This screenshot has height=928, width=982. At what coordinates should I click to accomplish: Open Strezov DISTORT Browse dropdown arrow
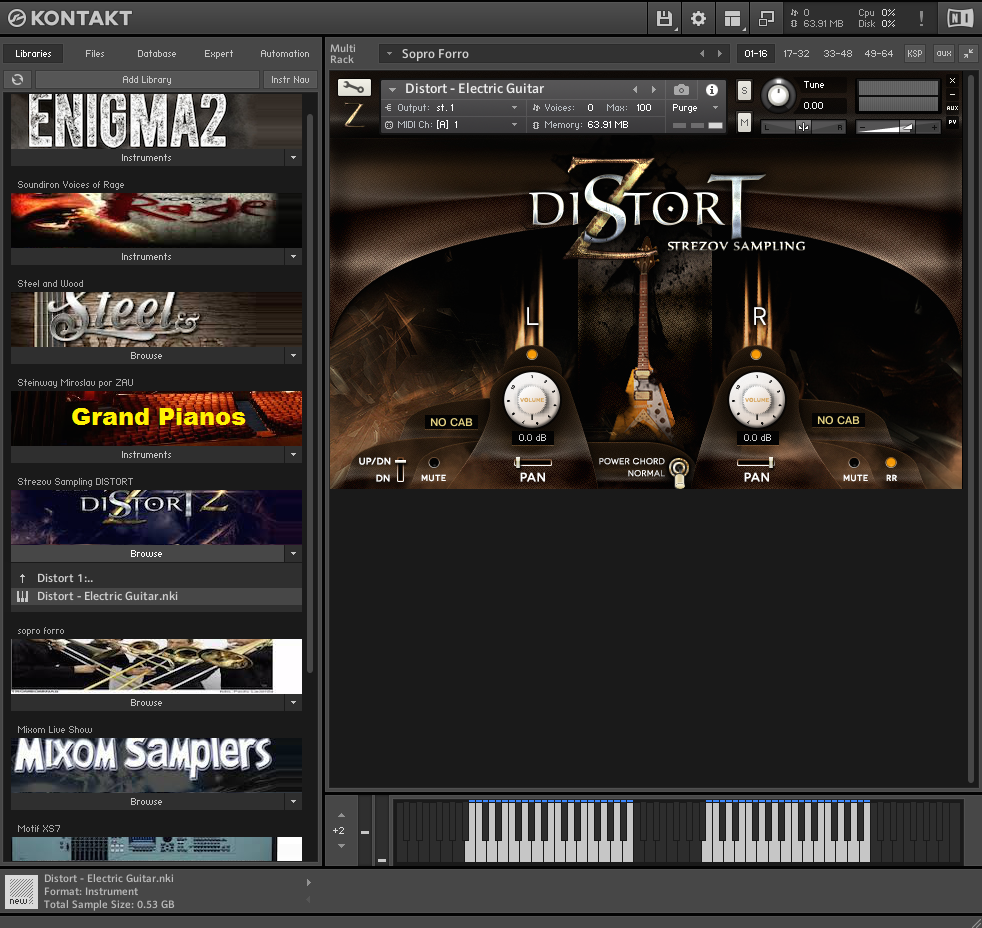[x=293, y=554]
